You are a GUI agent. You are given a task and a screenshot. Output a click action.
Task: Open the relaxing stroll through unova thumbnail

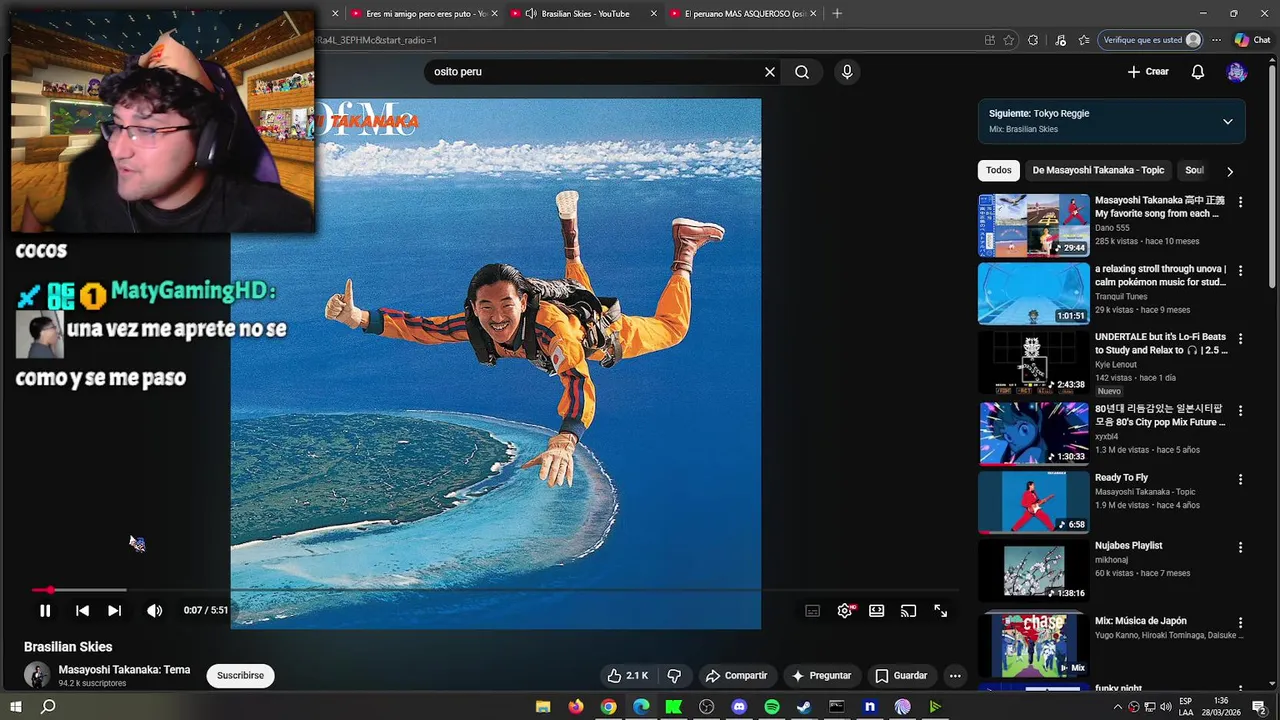(1034, 293)
